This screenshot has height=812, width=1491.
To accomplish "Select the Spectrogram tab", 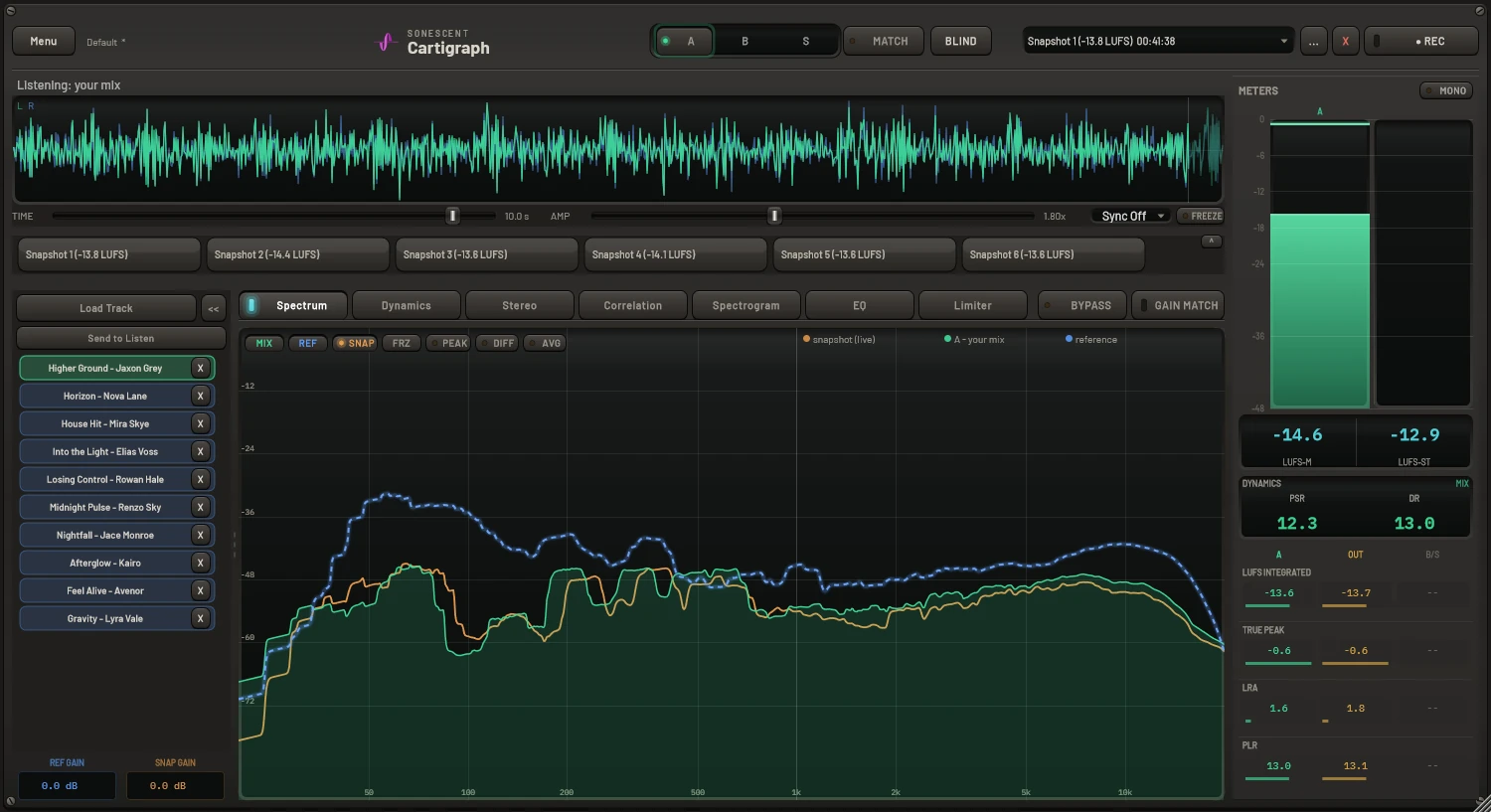I will click(746, 305).
